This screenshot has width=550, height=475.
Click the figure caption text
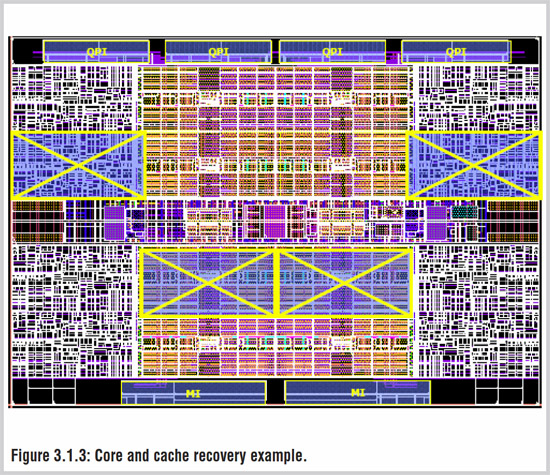159,456
